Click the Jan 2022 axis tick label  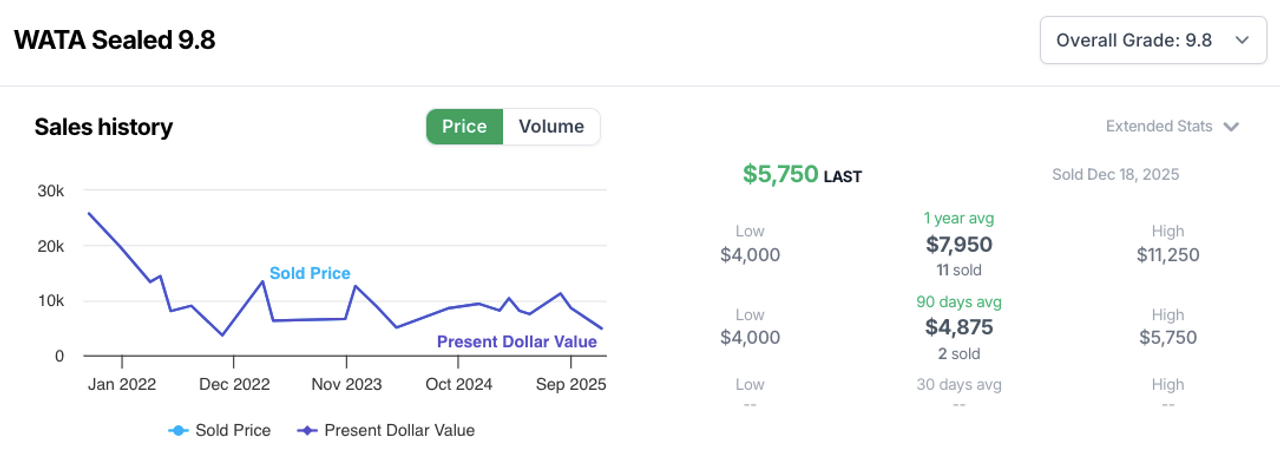(123, 384)
